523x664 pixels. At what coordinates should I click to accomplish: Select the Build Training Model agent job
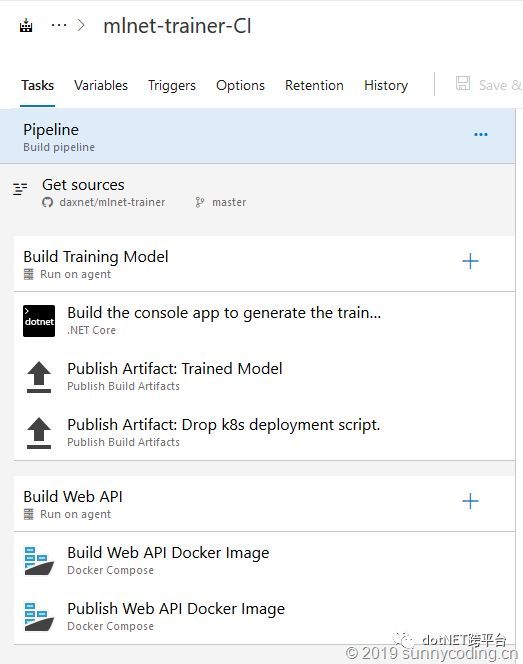pyautogui.click(x=264, y=264)
